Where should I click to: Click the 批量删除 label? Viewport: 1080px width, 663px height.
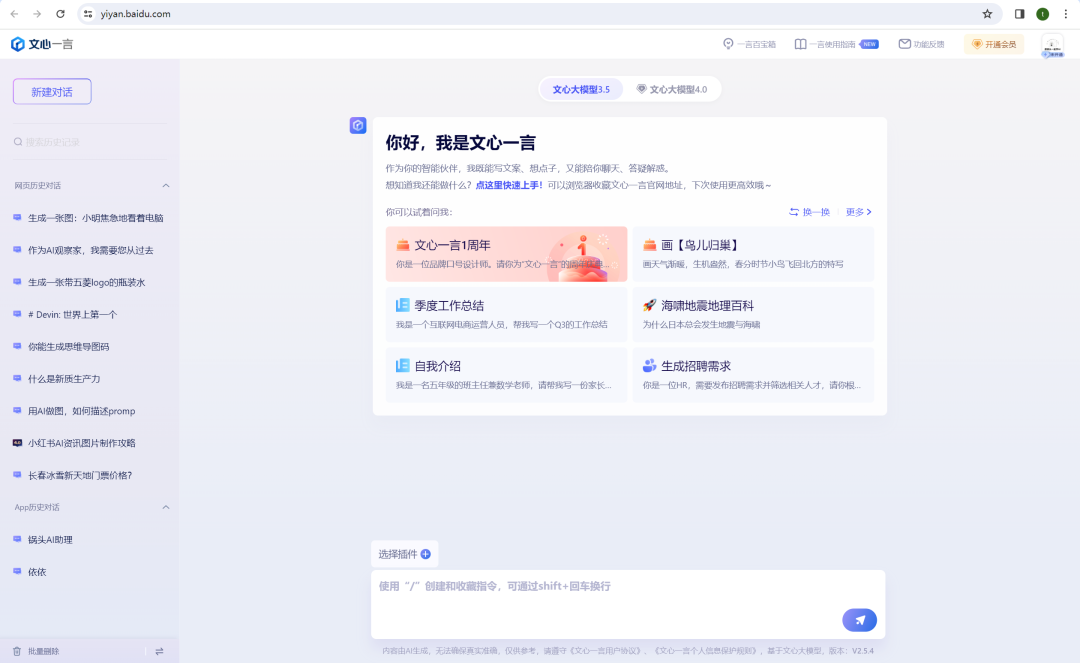tap(43, 651)
